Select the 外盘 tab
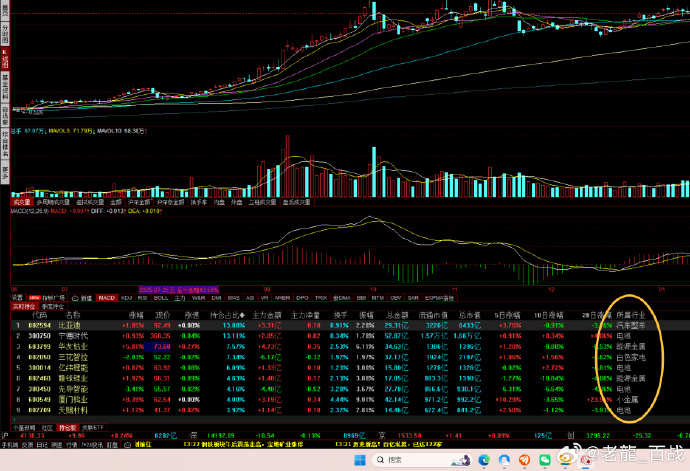Viewport: 690px width, 471px height. [237, 202]
